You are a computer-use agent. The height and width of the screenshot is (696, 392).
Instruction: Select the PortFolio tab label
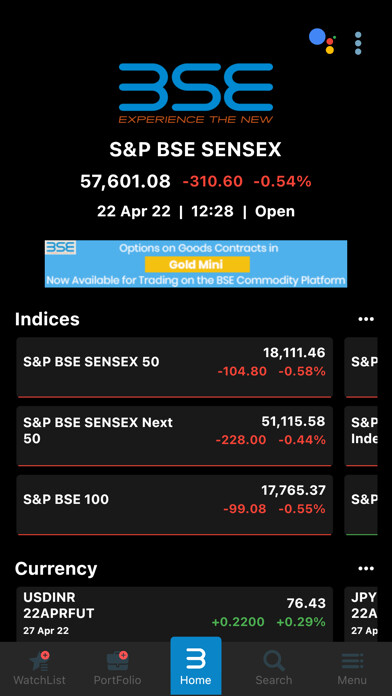click(118, 680)
